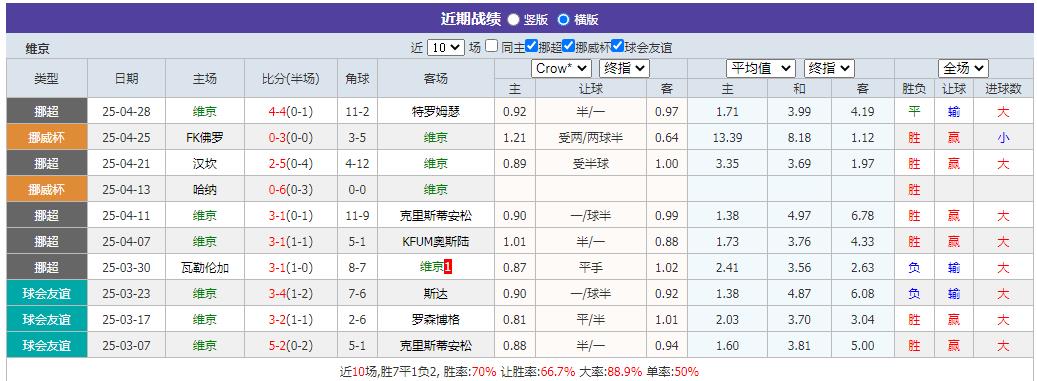Click the 0-3(0-0) score
1037x381 pixels.
291,138
